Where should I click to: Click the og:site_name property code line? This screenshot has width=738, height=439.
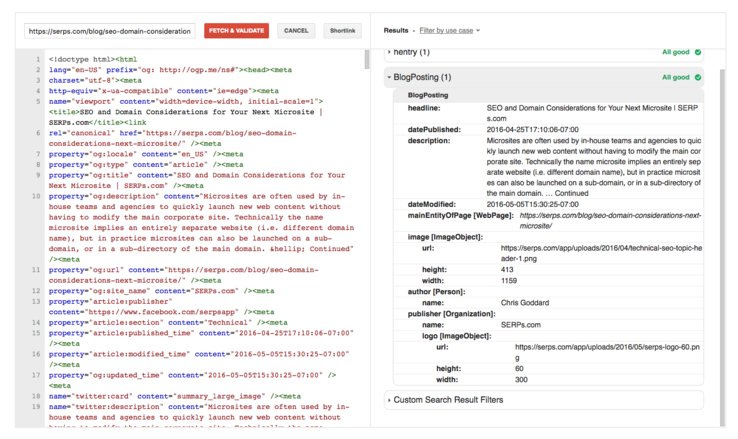click(x=161, y=291)
